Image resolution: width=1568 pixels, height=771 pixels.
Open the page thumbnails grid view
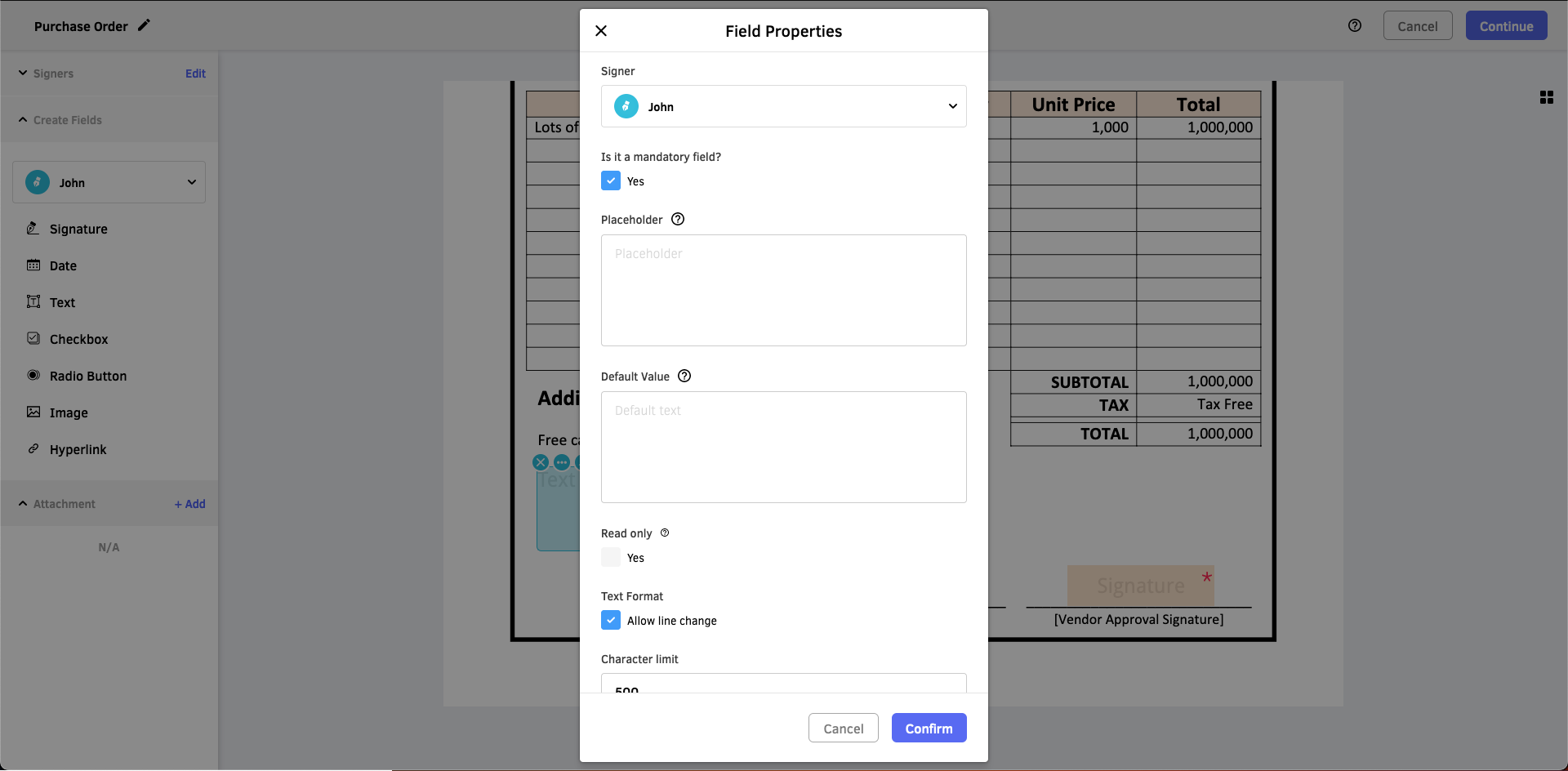click(x=1547, y=97)
